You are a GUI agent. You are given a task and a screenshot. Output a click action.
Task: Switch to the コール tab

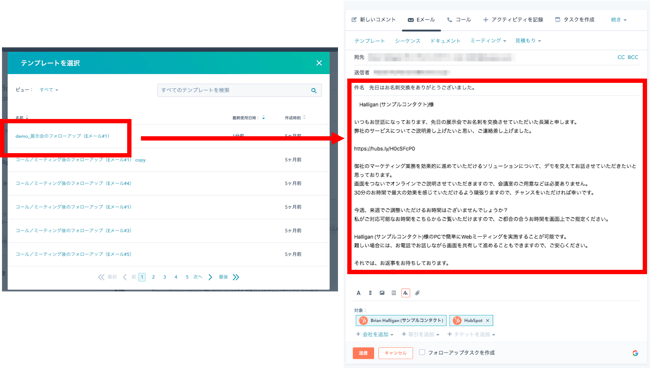[459, 19]
